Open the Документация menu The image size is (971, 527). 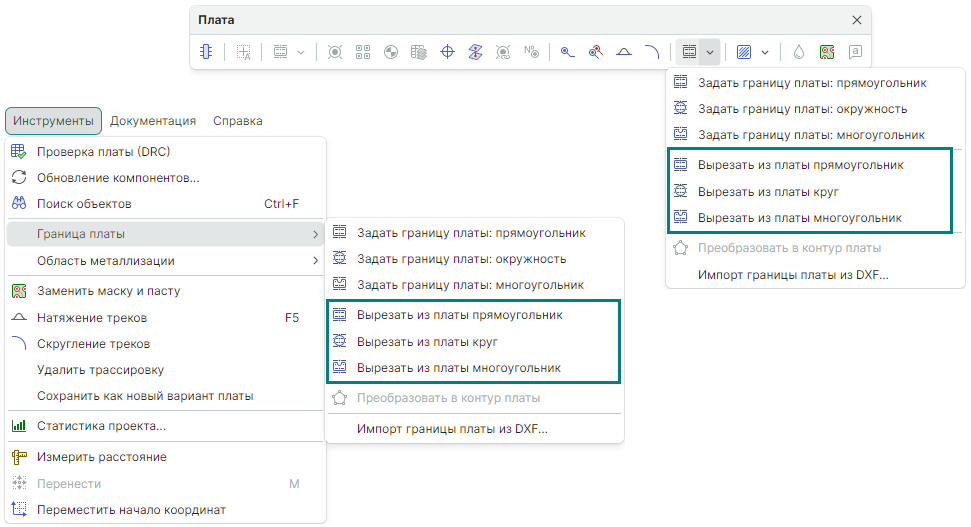[152, 121]
